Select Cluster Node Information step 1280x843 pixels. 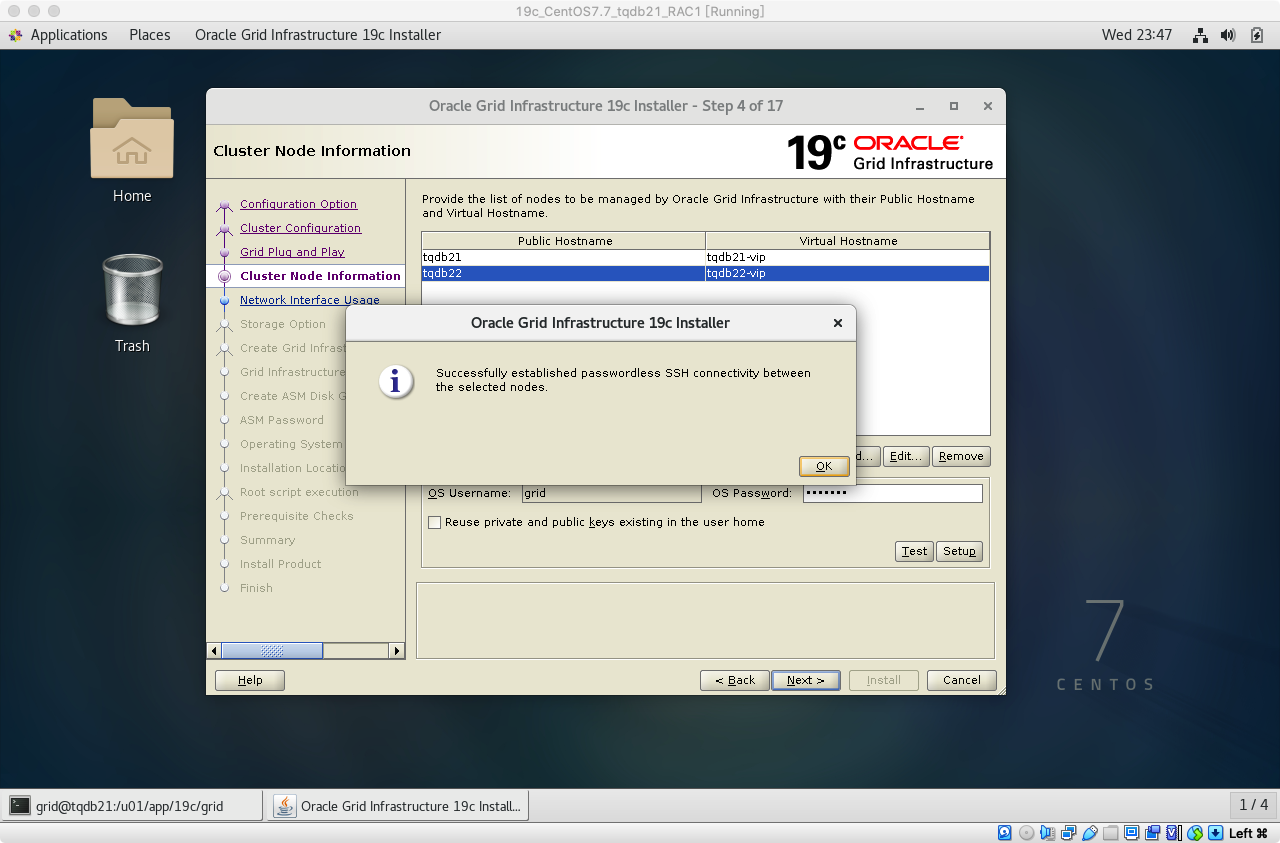(320, 276)
